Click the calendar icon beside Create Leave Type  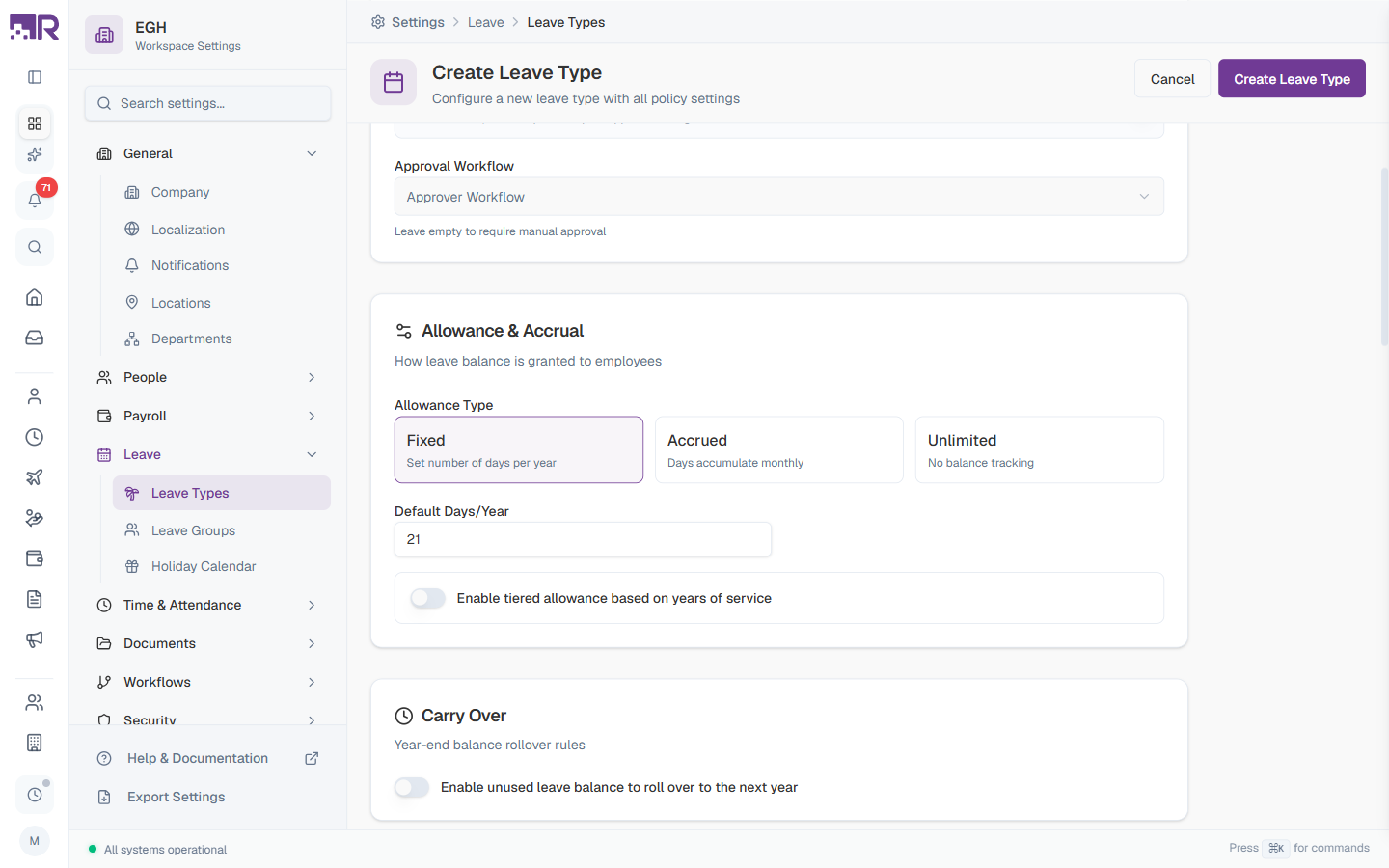click(x=394, y=82)
